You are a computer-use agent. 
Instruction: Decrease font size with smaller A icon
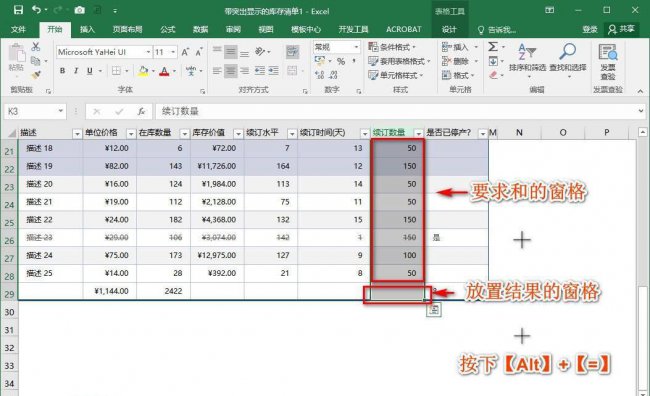pos(199,52)
